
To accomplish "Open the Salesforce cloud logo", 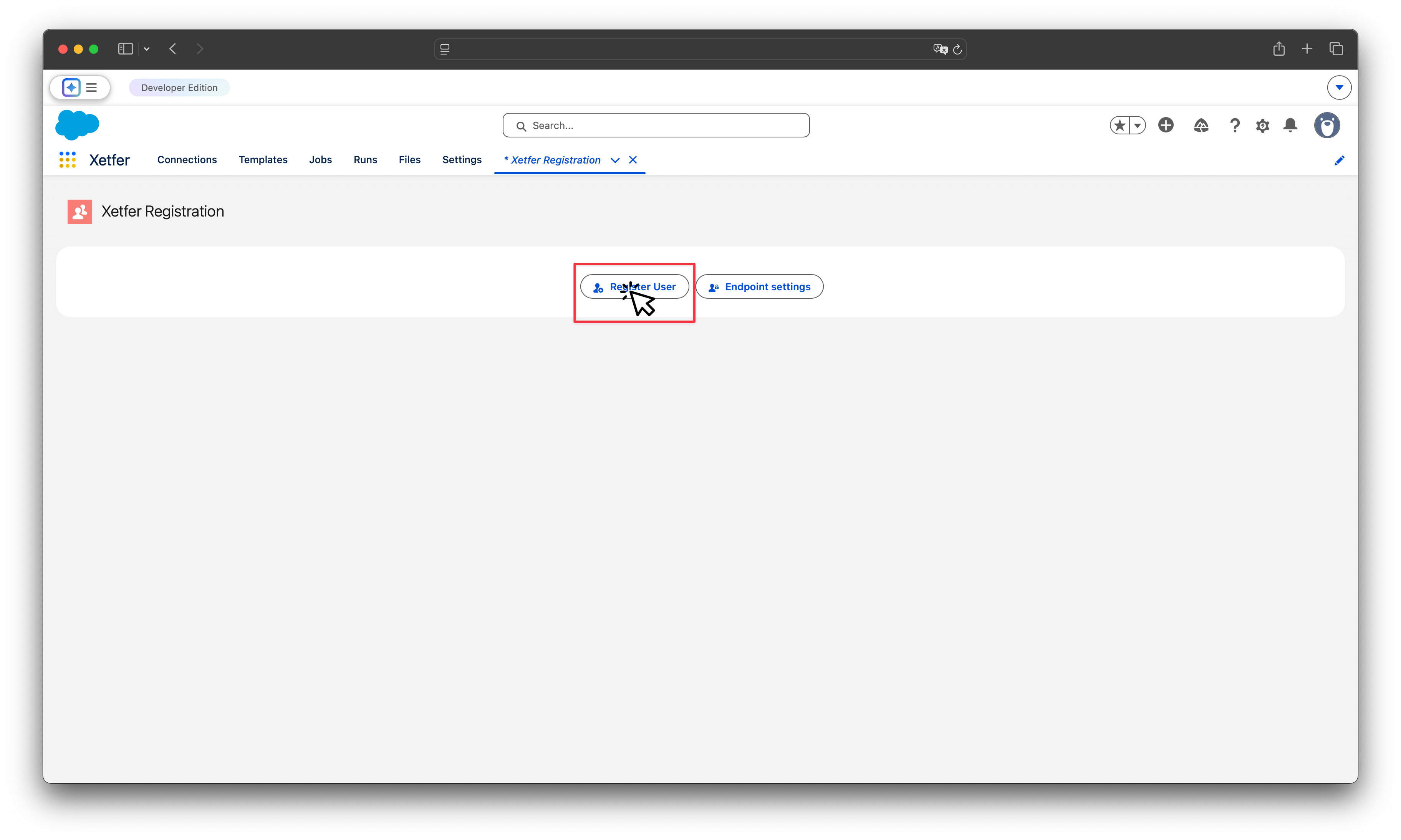I will tap(77, 124).
